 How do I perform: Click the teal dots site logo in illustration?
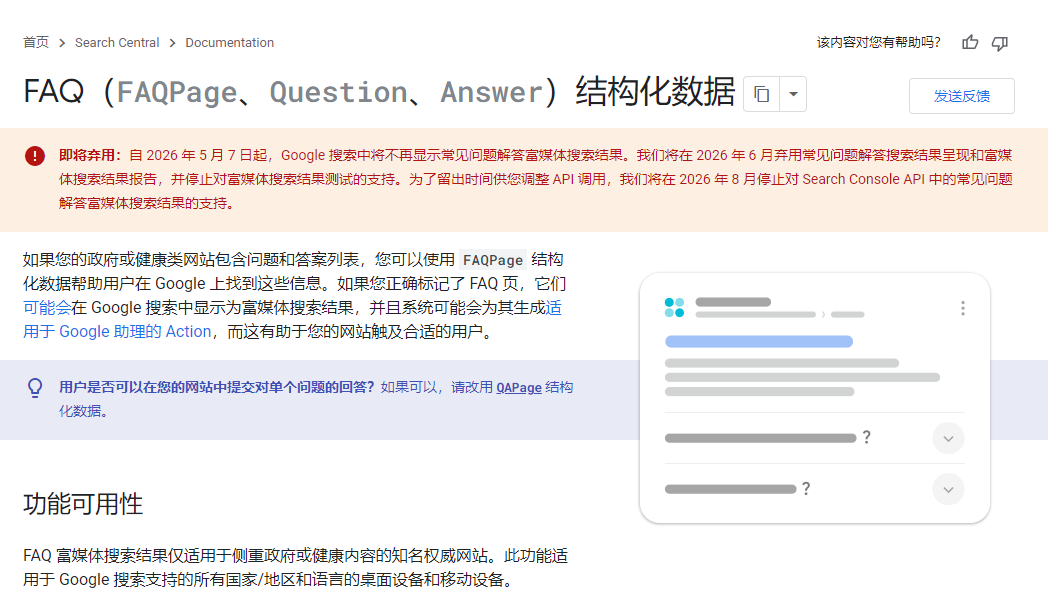pyautogui.click(x=674, y=307)
